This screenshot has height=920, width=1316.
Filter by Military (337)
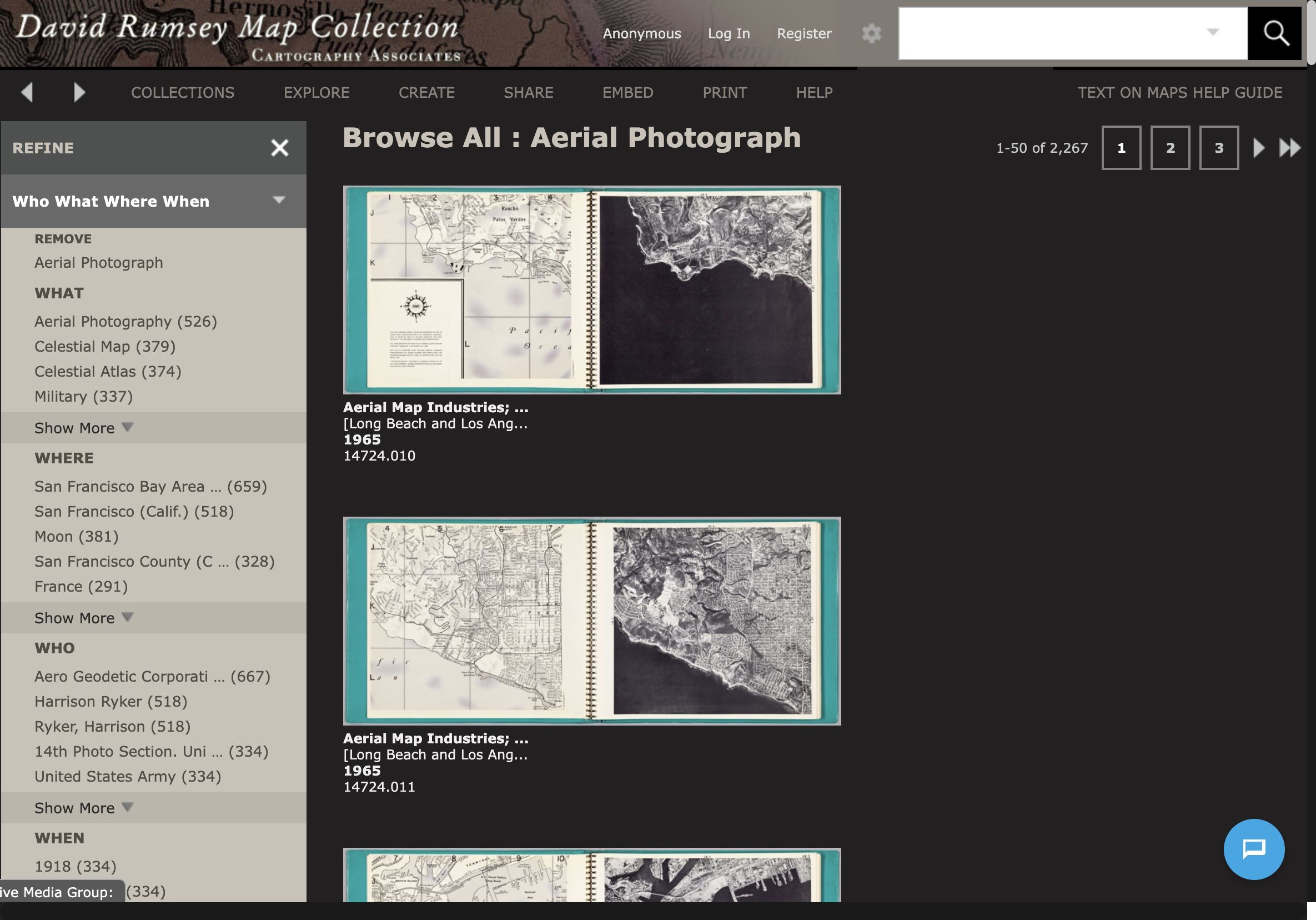[x=84, y=396]
